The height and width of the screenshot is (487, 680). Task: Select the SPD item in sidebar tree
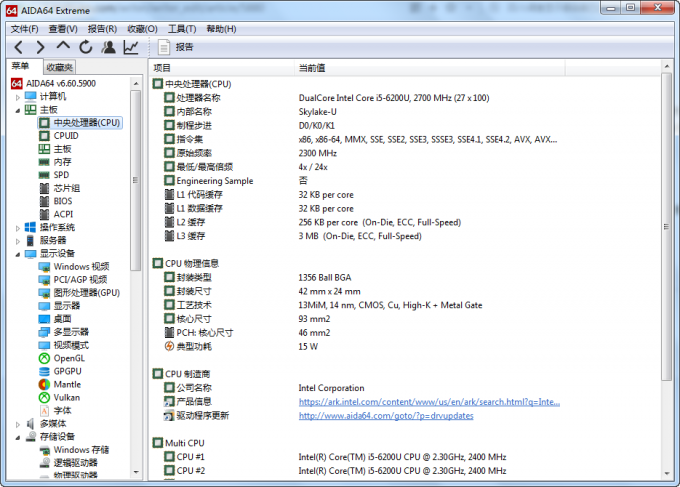[x=62, y=175]
